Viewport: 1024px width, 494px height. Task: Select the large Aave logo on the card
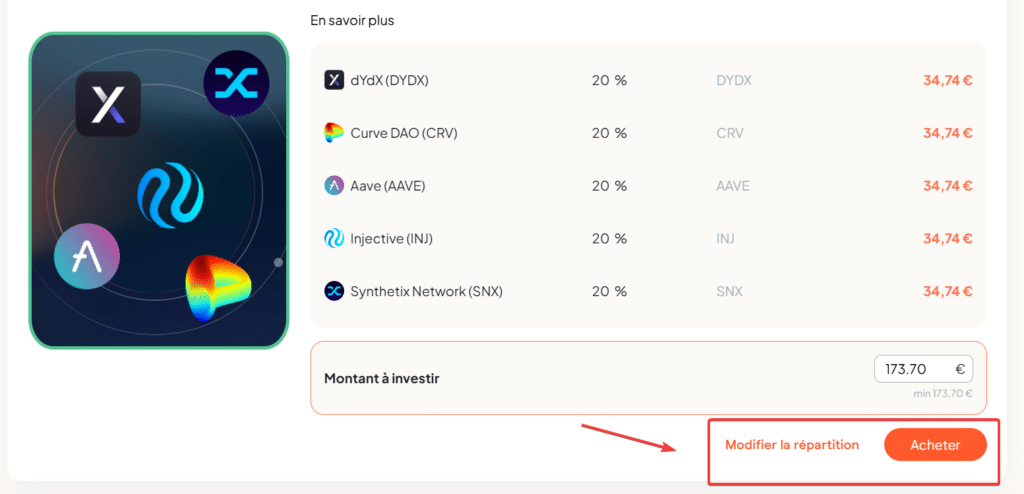[87, 257]
